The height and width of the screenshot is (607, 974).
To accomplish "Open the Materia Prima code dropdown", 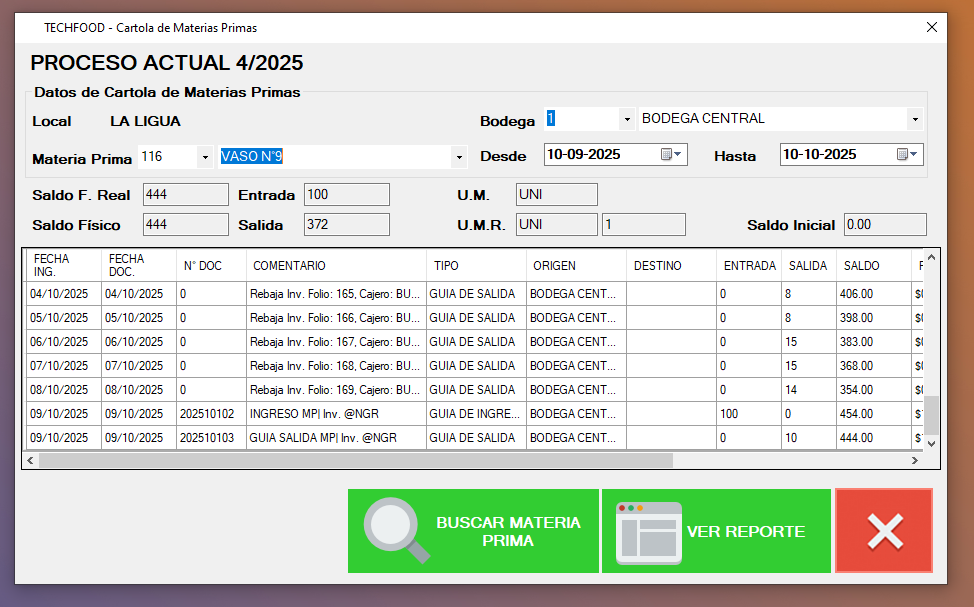I will point(205,157).
